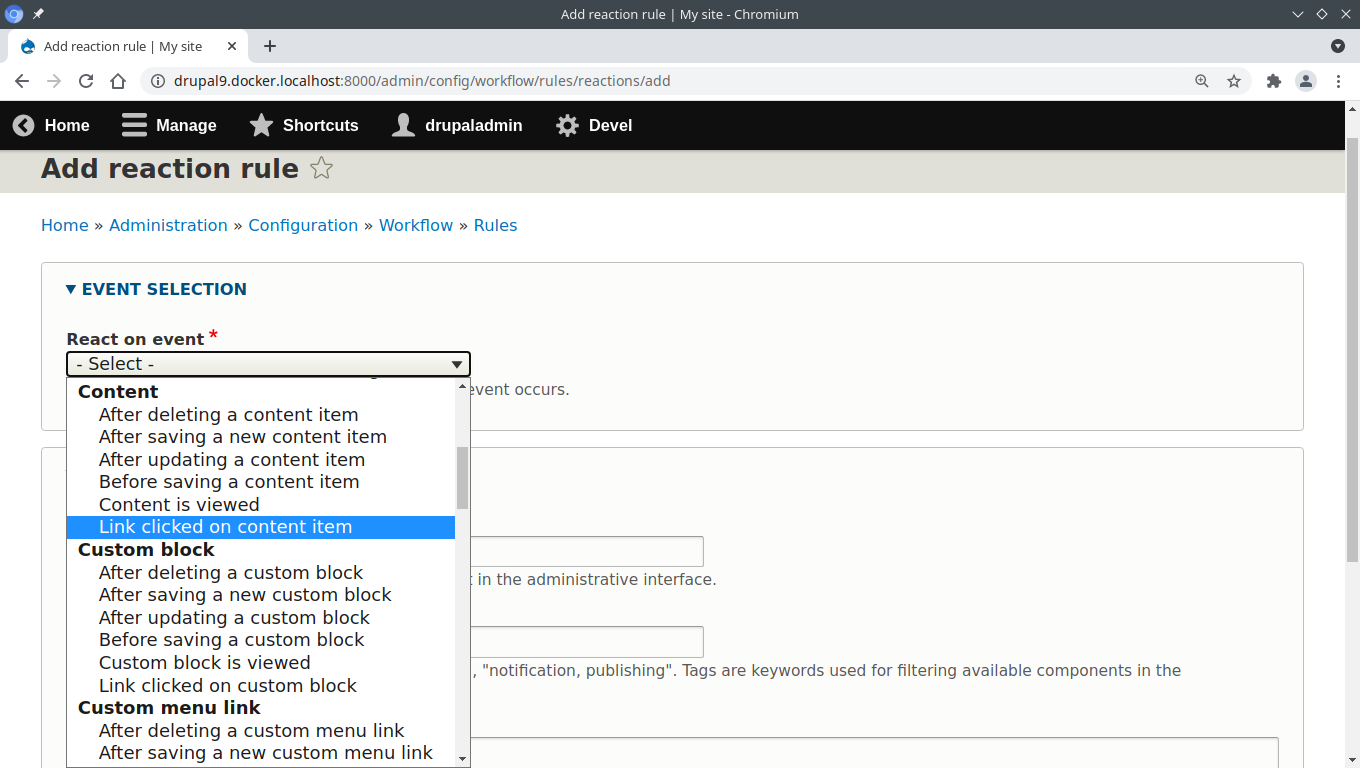Go to Configuration breadcrumb link

point(303,225)
